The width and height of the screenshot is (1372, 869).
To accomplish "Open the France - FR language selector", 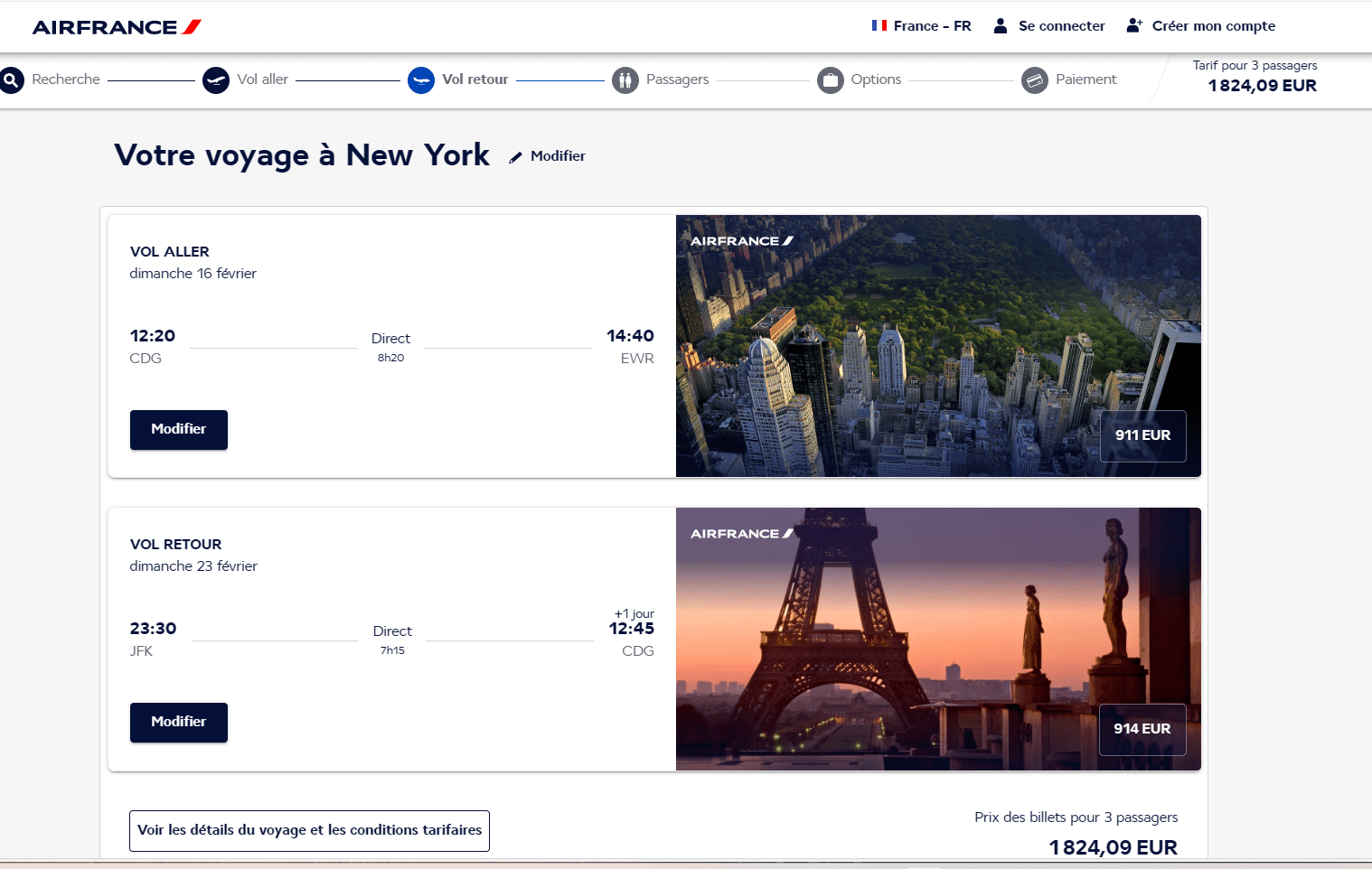I will click(922, 26).
